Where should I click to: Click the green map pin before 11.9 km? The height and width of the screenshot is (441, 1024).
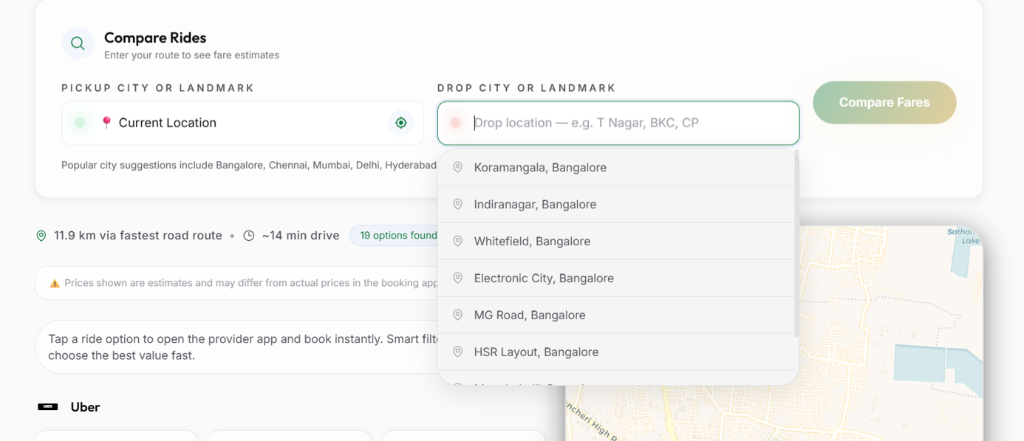pos(41,236)
